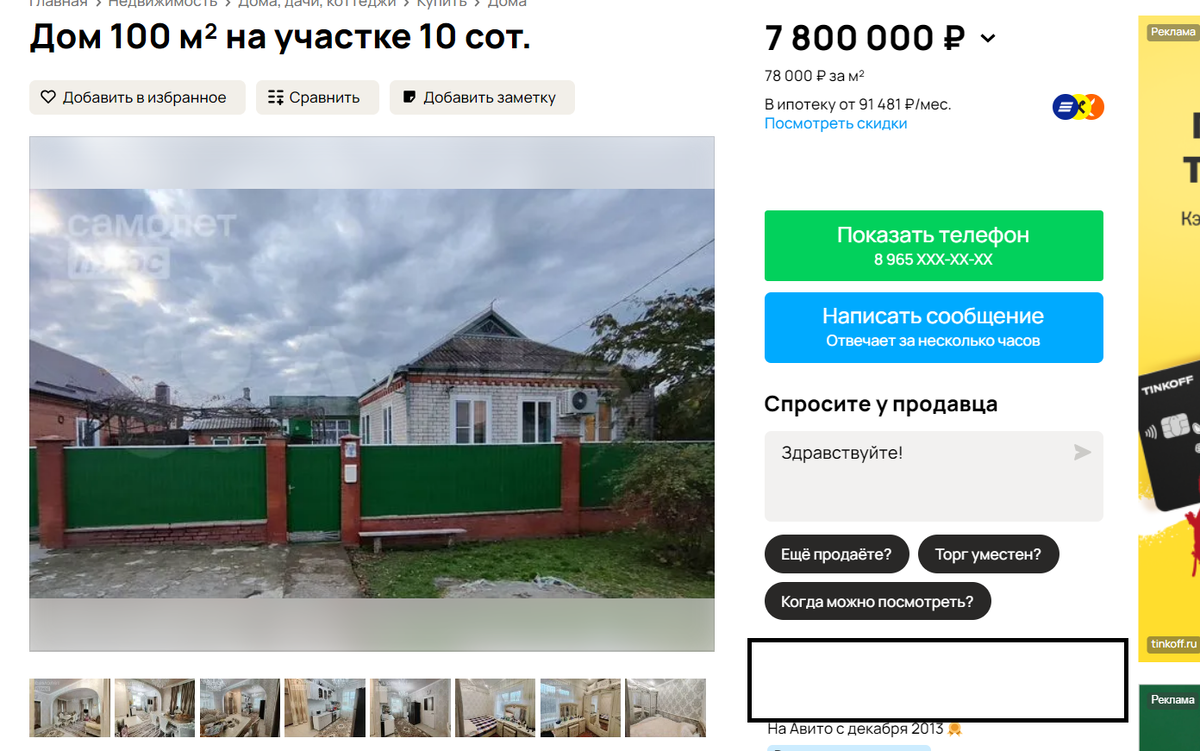This screenshot has width=1200, height=751.
Task: Open the fourth thumbnail showing kitchen
Action: 325,708
